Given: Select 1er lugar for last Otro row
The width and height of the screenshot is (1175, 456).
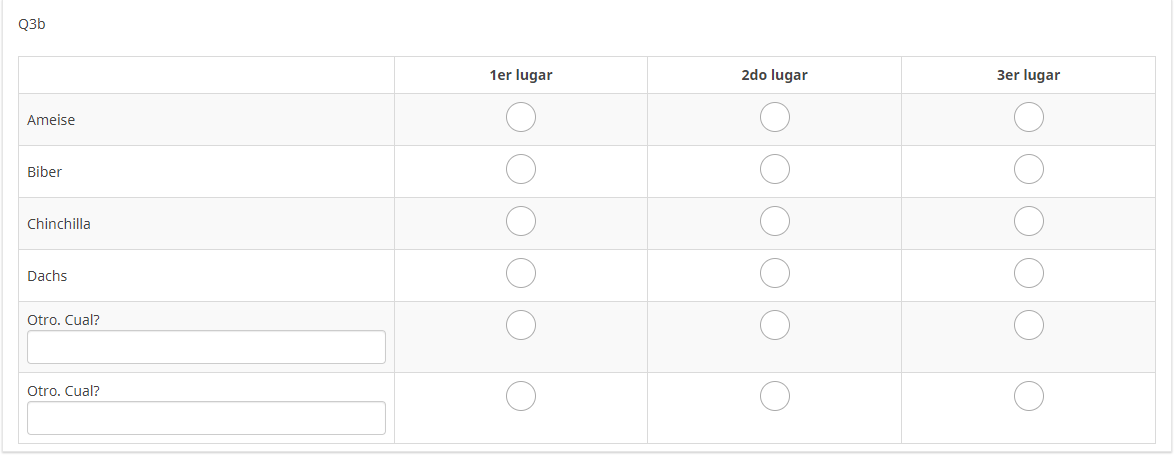Looking at the screenshot, I should coord(521,397).
